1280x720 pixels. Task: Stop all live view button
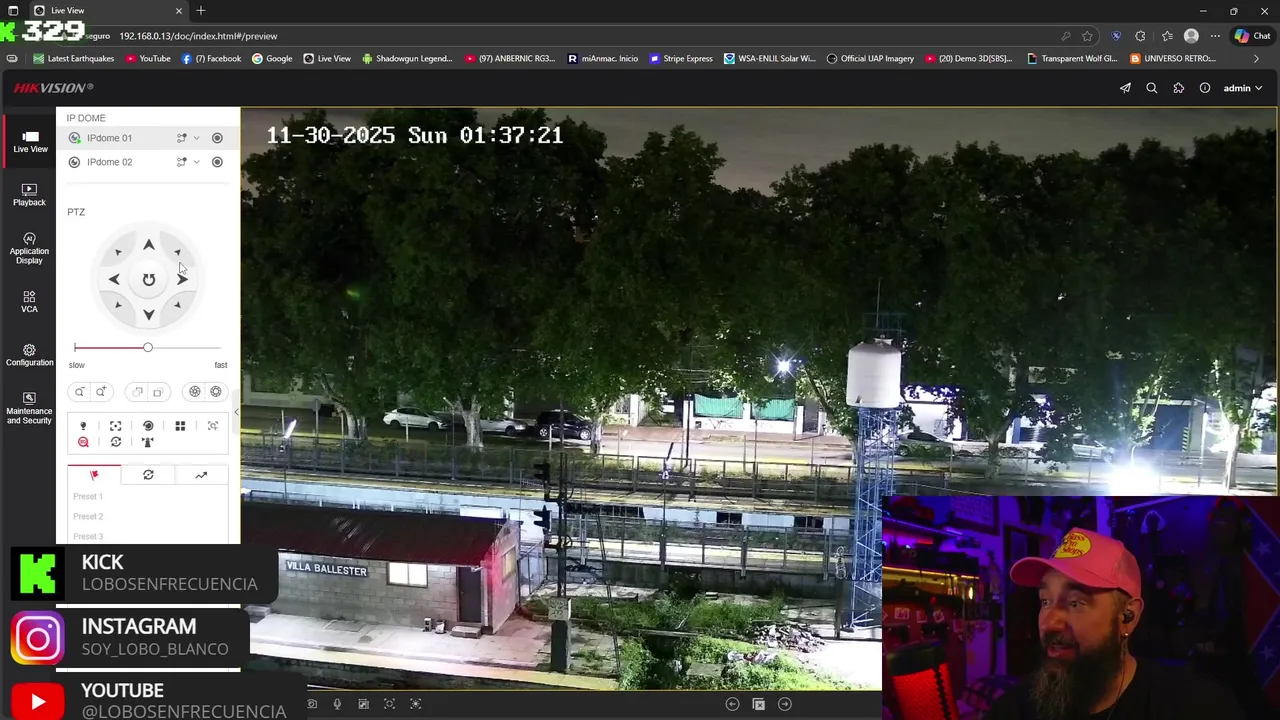758,704
